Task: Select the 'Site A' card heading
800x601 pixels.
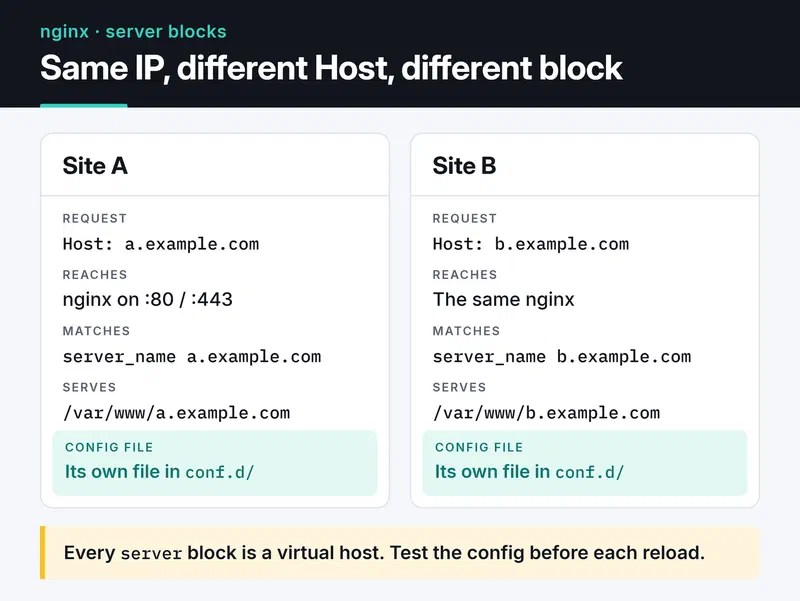Action: (95, 166)
